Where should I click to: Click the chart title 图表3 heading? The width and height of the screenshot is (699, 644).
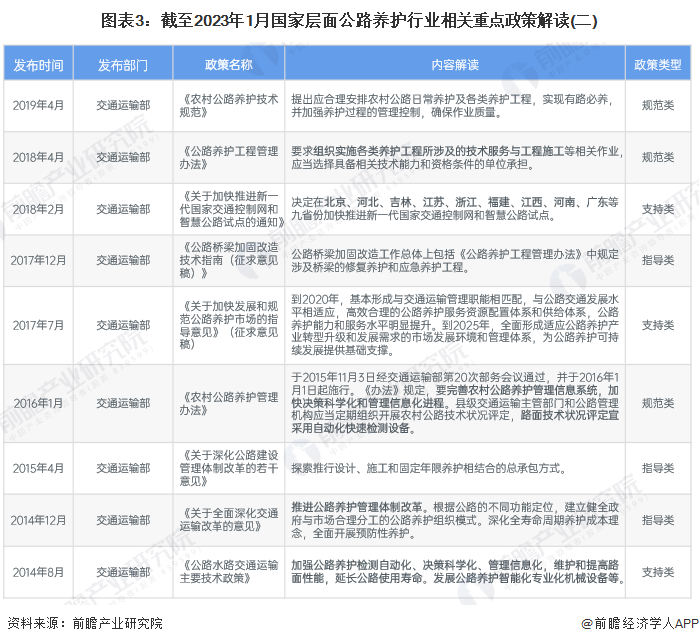click(x=349, y=20)
